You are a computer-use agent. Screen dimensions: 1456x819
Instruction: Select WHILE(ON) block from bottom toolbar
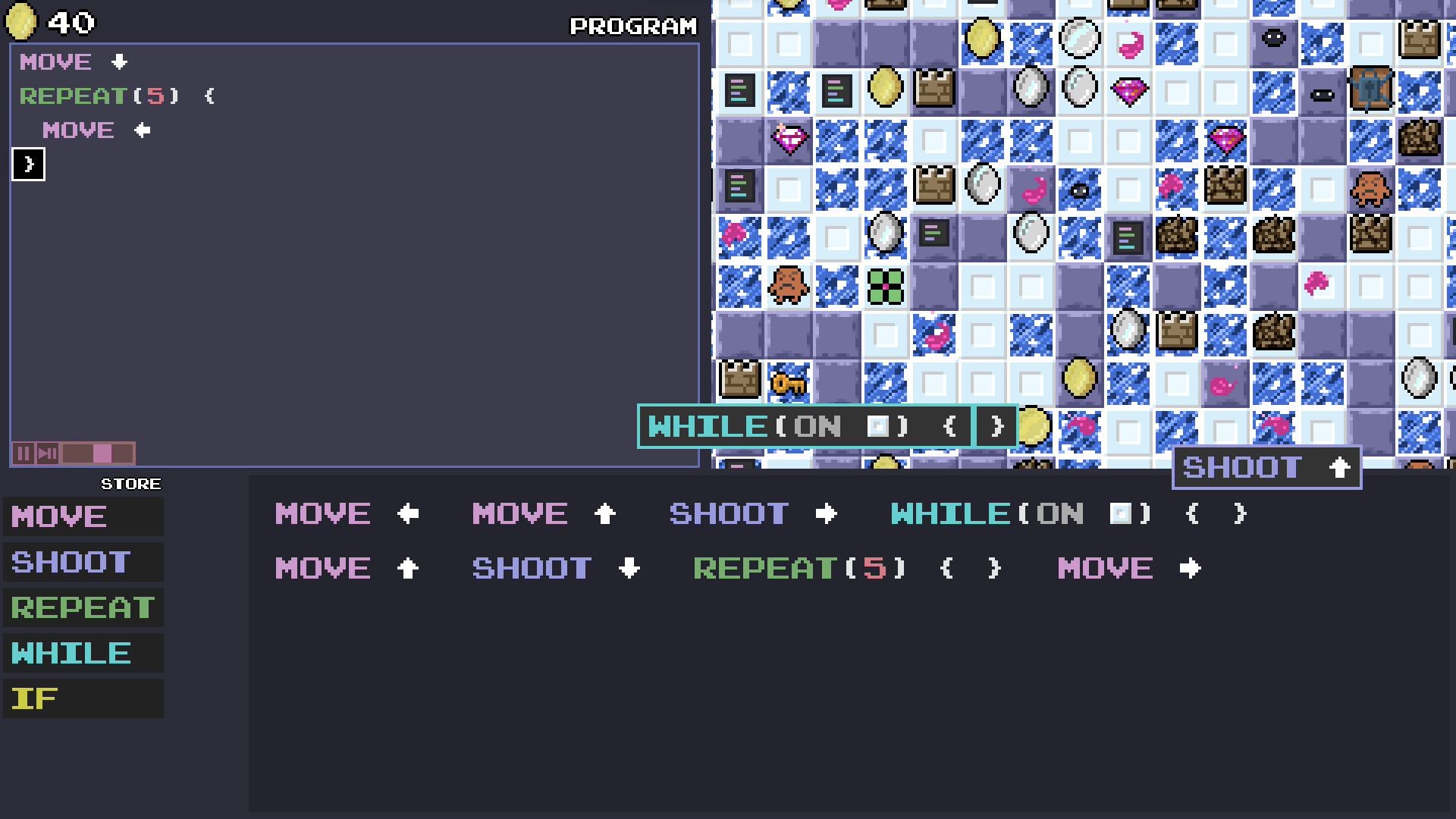(x=1020, y=513)
